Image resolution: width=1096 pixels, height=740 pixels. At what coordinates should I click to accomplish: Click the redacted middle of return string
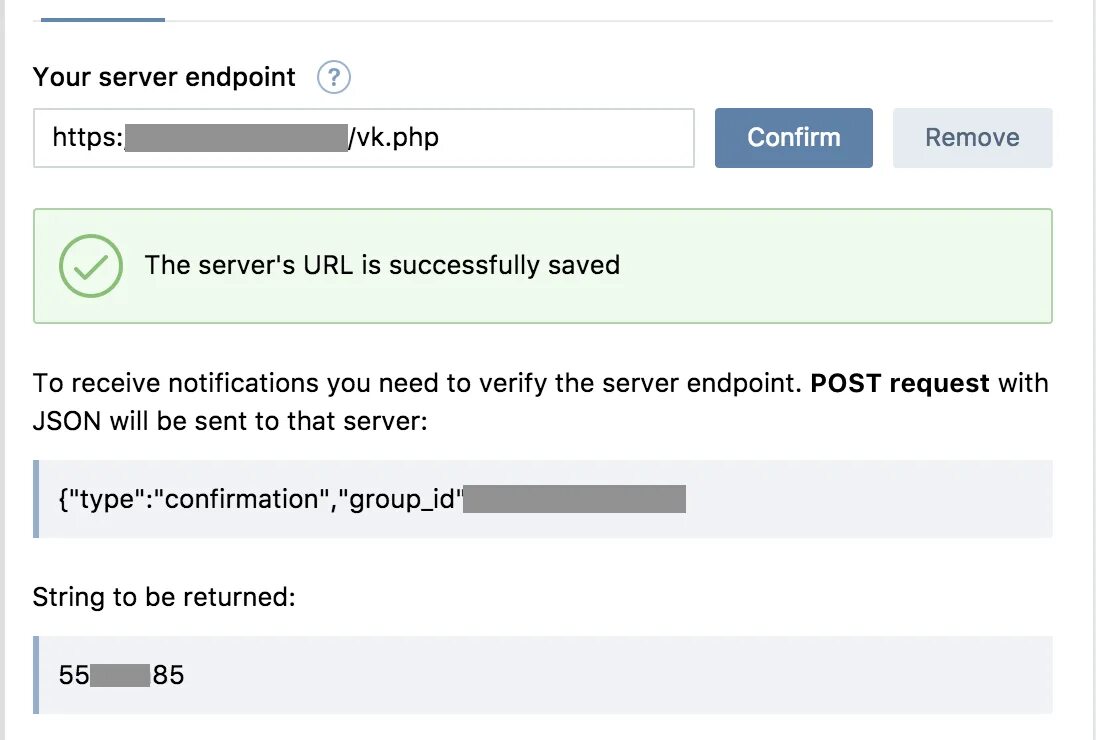120,675
